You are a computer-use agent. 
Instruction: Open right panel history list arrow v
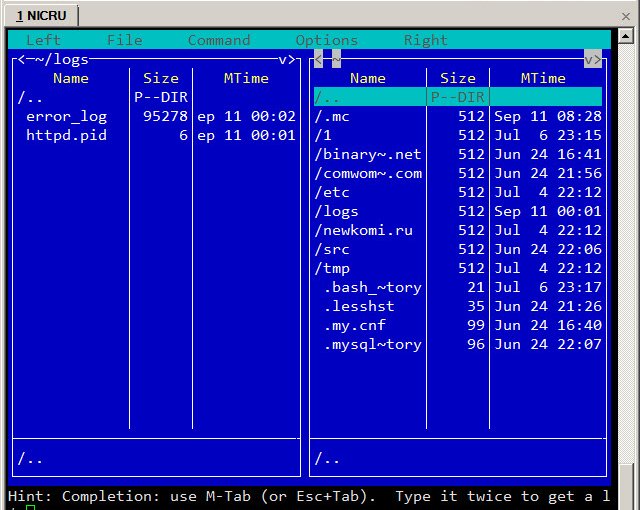click(x=589, y=60)
